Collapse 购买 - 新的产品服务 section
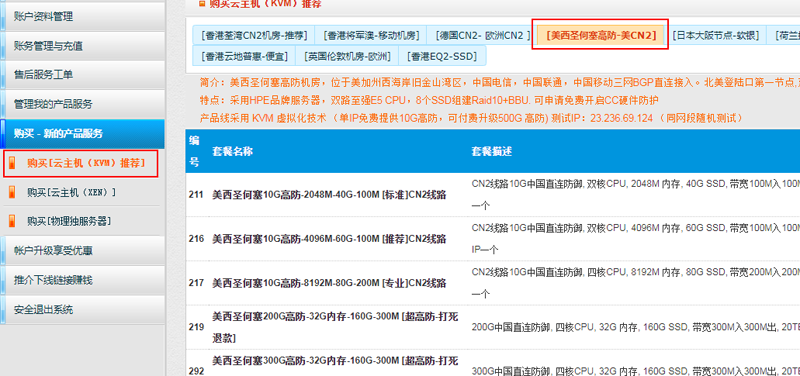This screenshot has height=376, width=800. pyautogui.click(x=83, y=134)
